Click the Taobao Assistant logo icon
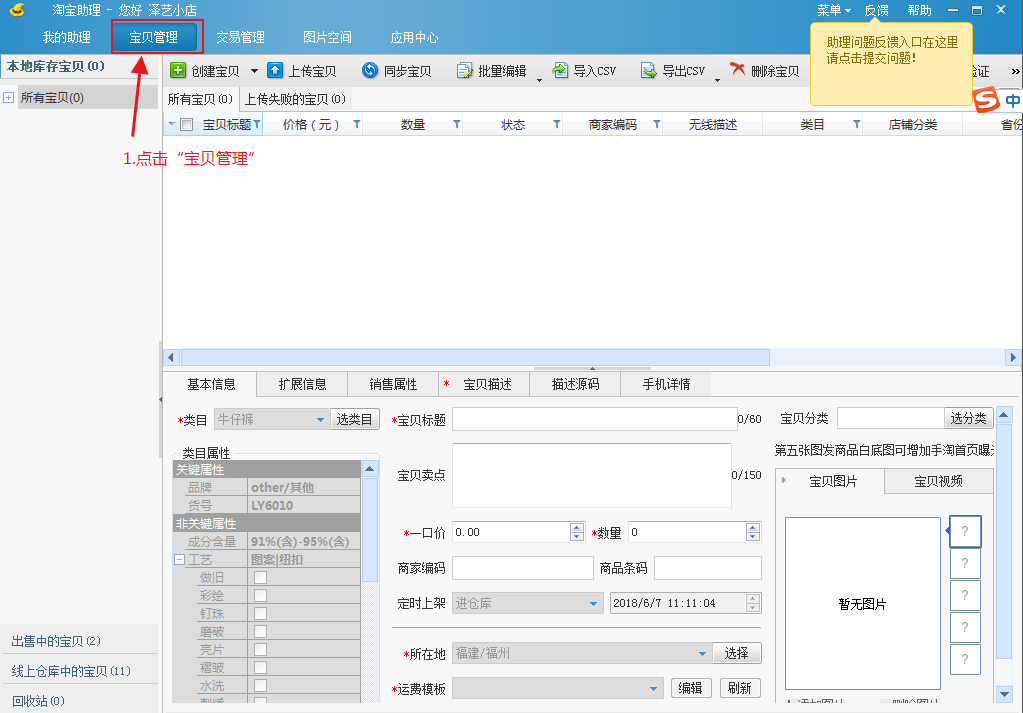This screenshot has height=713, width=1023. tap(18, 10)
